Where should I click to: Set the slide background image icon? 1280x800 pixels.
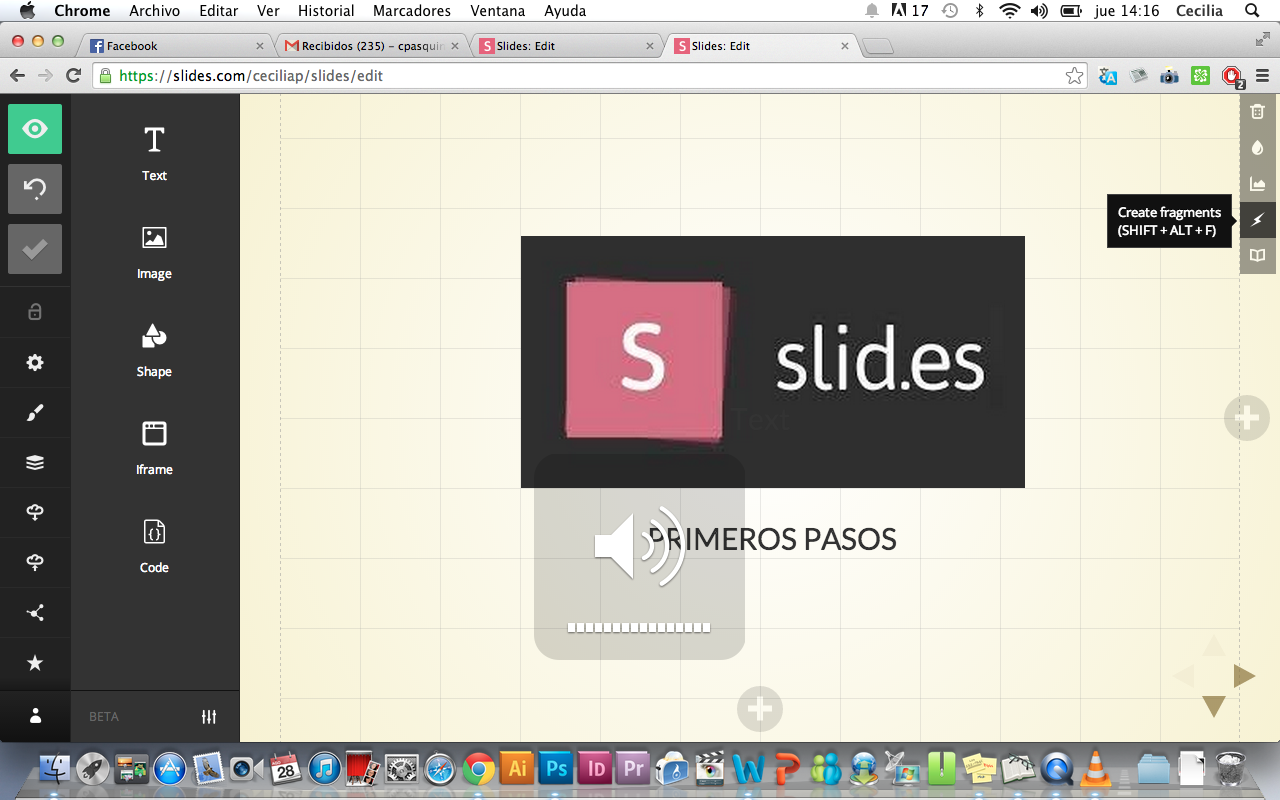(1258, 184)
